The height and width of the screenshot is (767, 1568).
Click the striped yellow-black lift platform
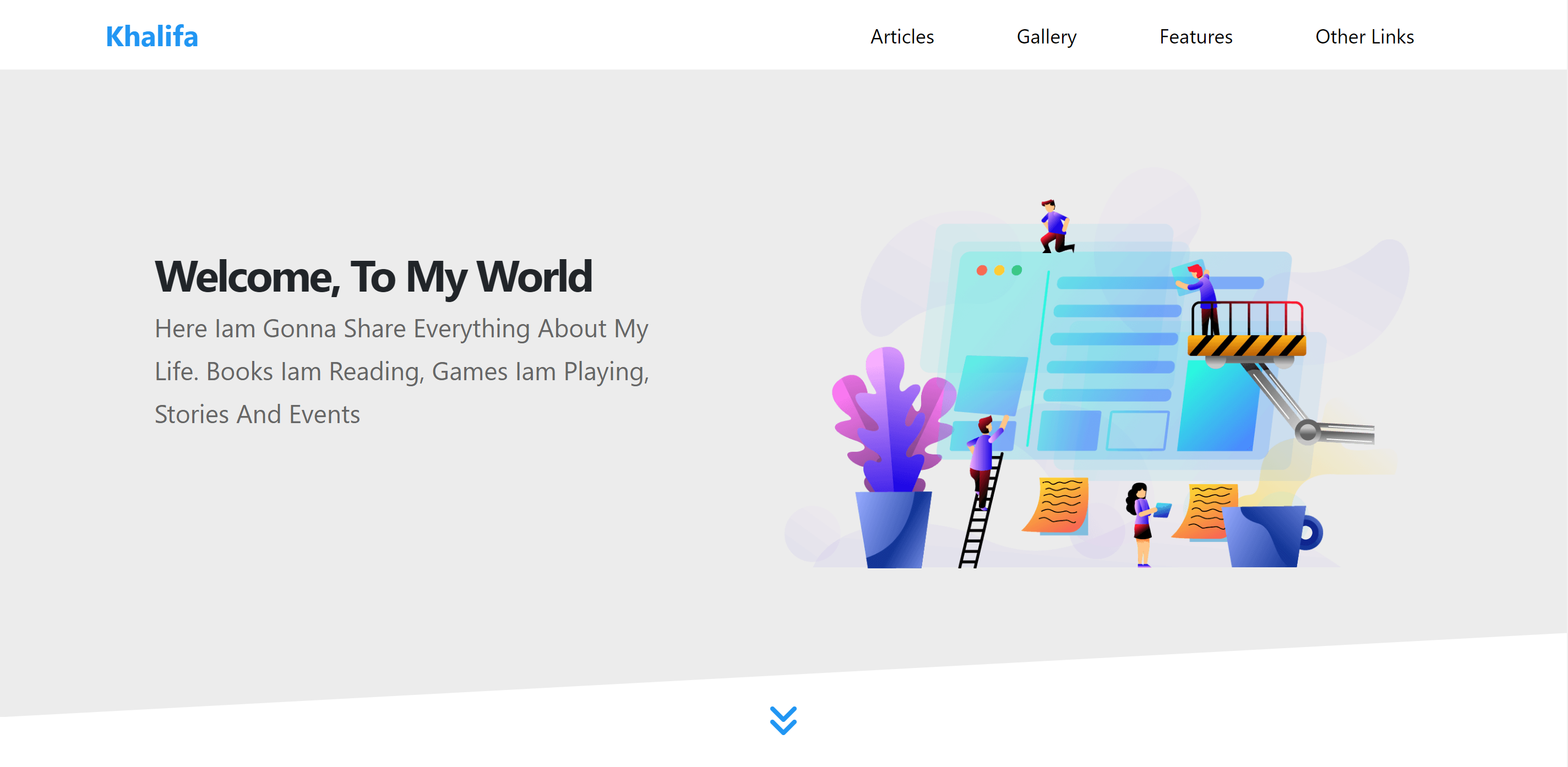1246,345
